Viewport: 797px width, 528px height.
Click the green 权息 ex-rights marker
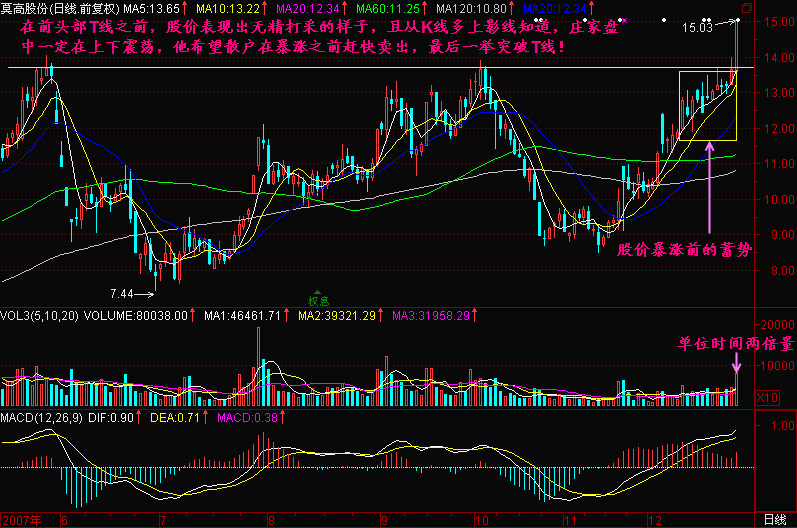pyautogui.click(x=319, y=299)
